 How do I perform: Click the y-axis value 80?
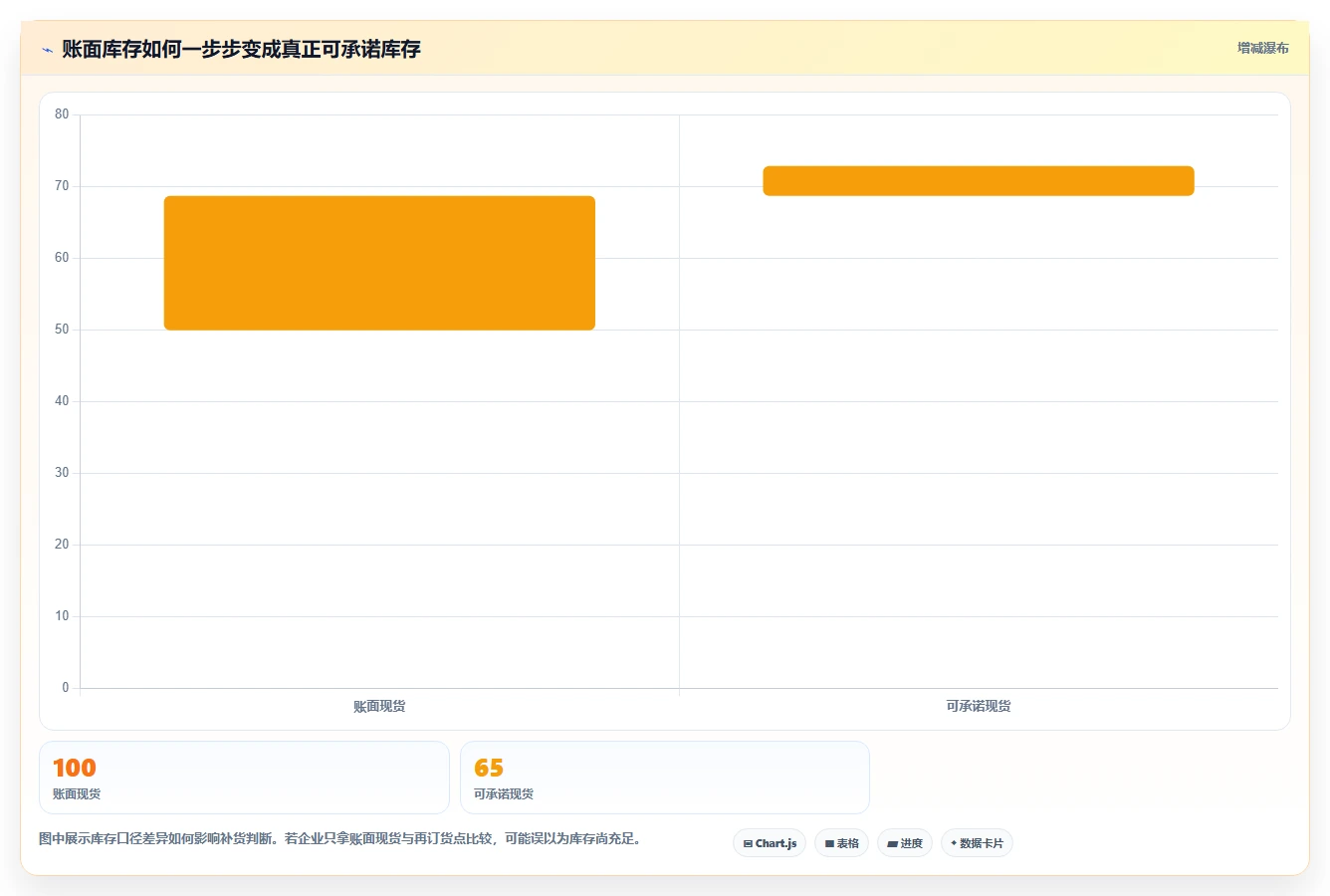(62, 114)
